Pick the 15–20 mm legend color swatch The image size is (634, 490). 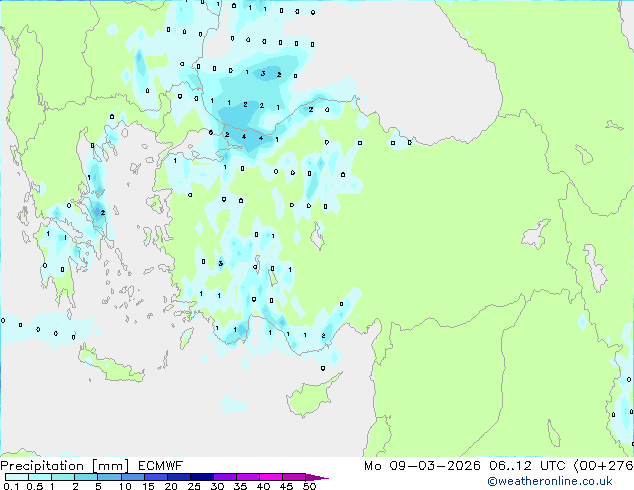click(x=155, y=477)
